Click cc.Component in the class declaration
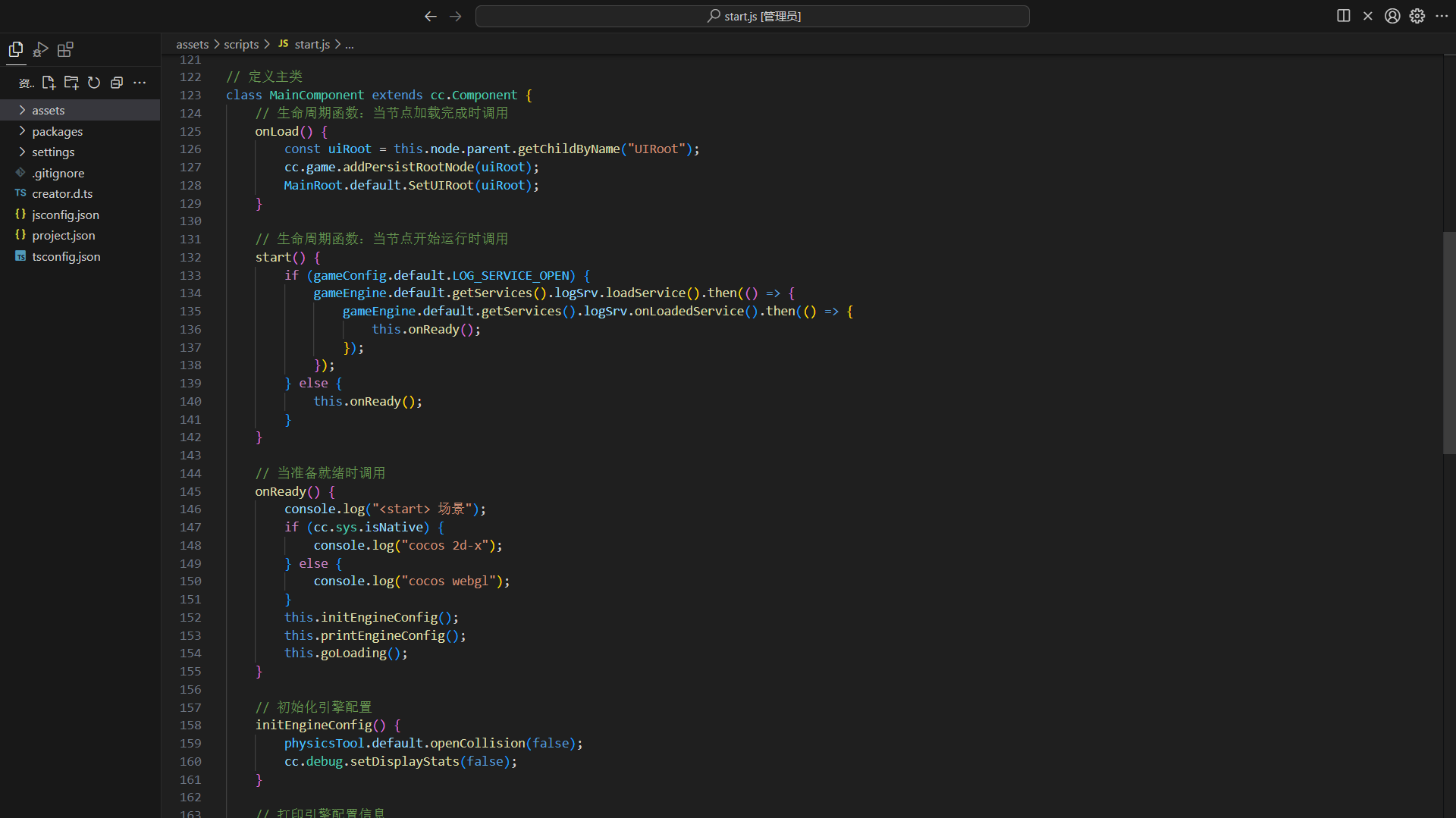Viewport: 1456px width, 818px height. [474, 95]
